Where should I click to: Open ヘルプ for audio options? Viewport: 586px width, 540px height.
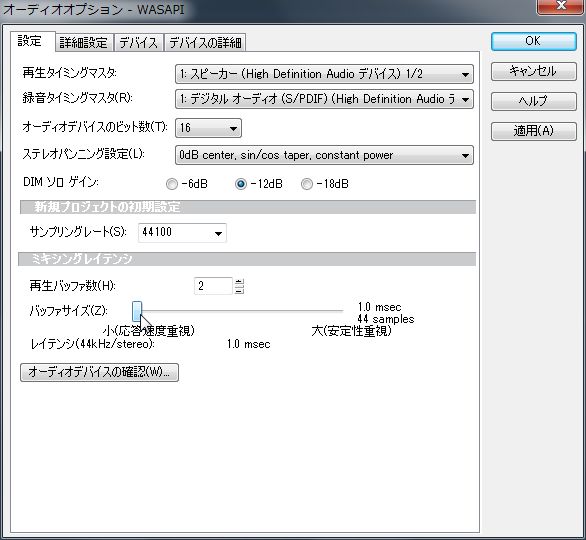pos(533,101)
